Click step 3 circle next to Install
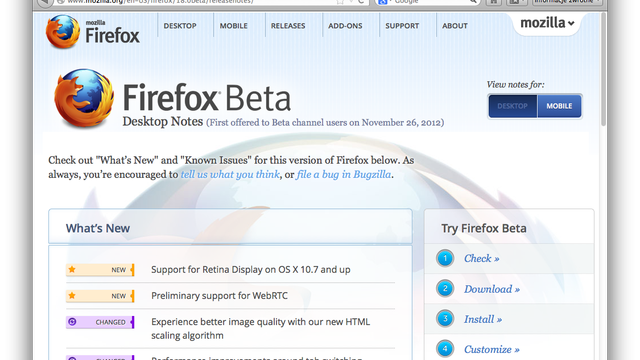The image size is (640, 360). (445, 319)
